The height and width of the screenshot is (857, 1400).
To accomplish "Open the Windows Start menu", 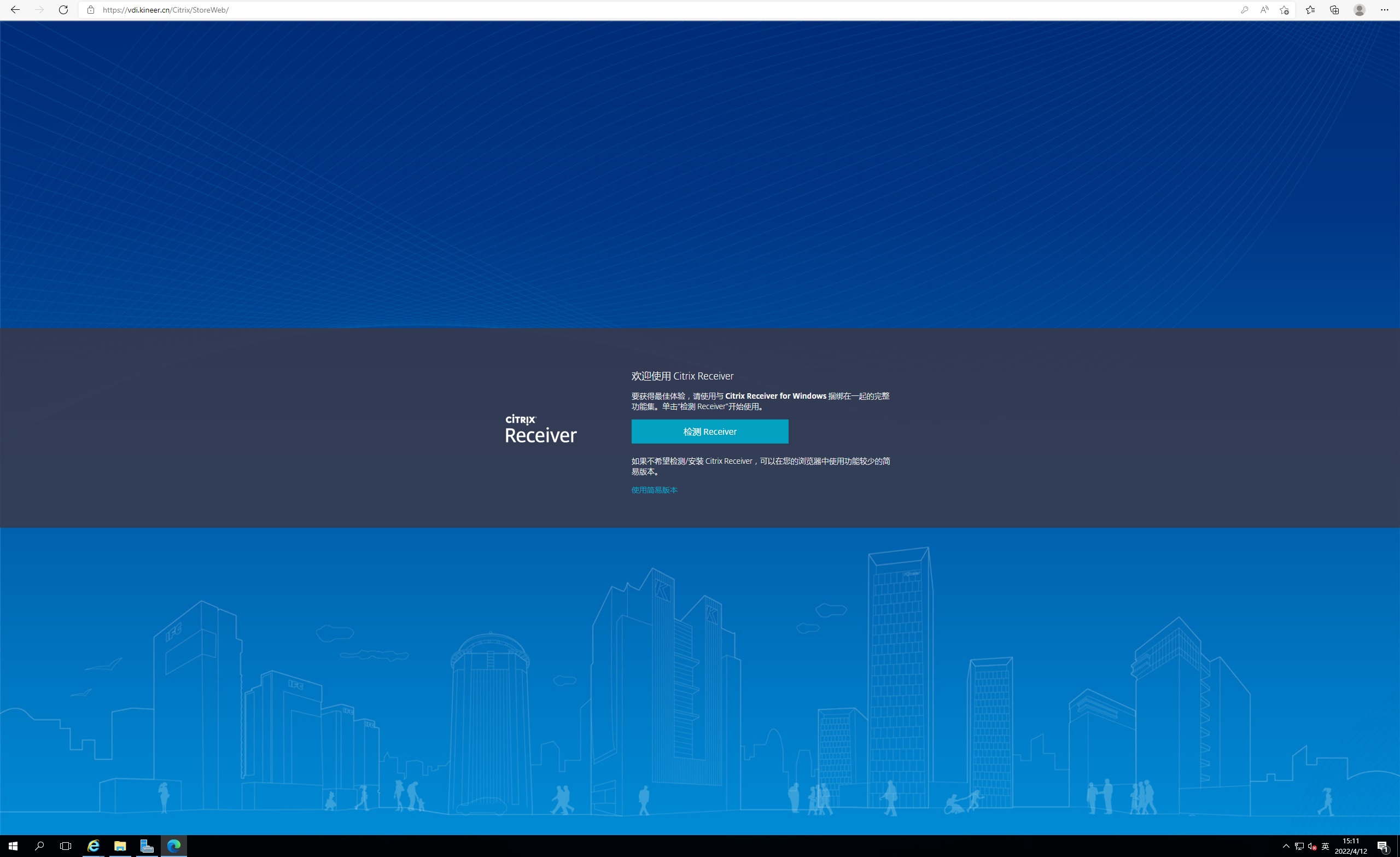I will point(13,846).
